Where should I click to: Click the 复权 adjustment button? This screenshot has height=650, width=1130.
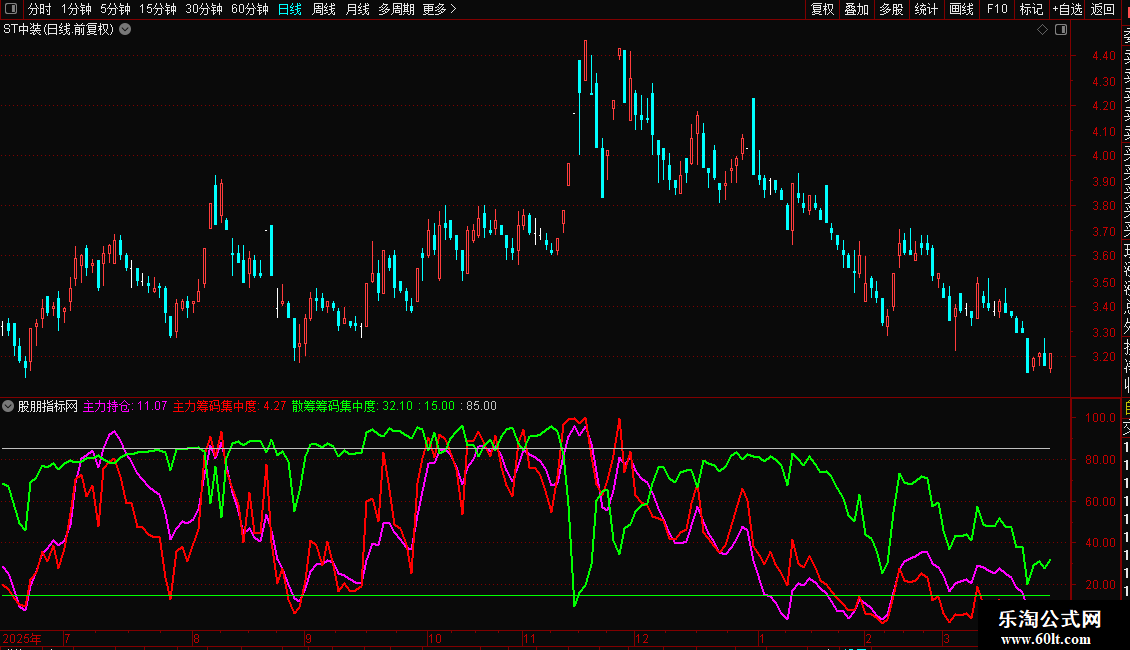tap(822, 9)
